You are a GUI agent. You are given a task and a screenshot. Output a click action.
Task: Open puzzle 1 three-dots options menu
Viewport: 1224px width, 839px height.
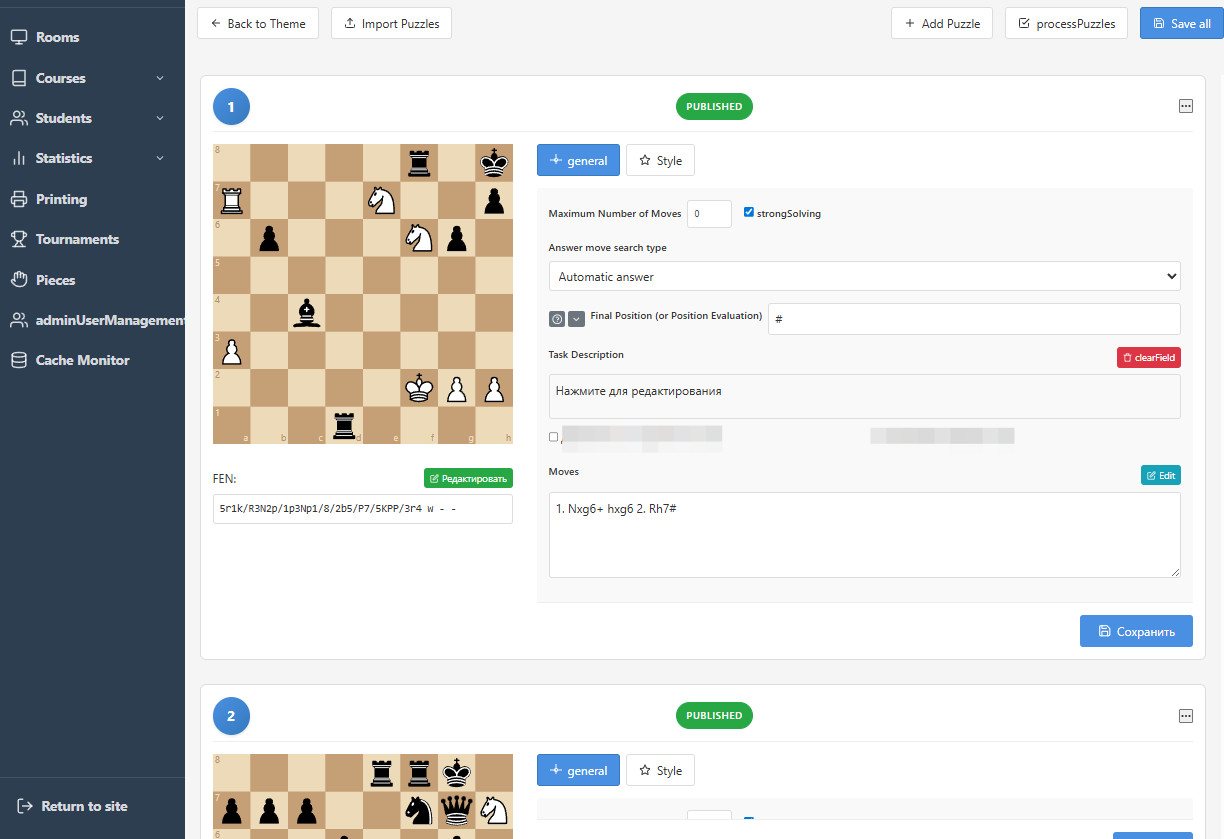point(1186,106)
